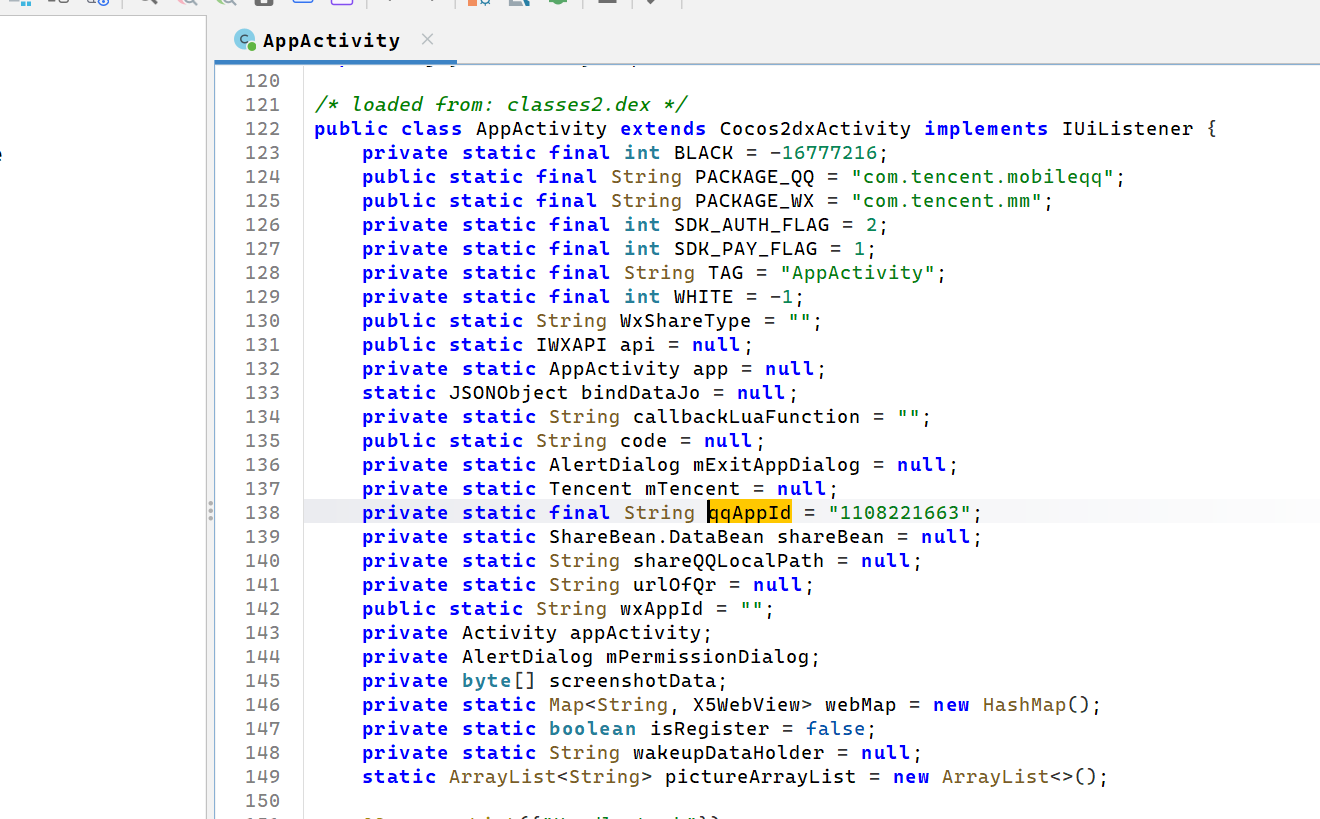The width and height of the screenshot is (1320, 819).
Task: Click the WHITE constant name
Action: 703,297
